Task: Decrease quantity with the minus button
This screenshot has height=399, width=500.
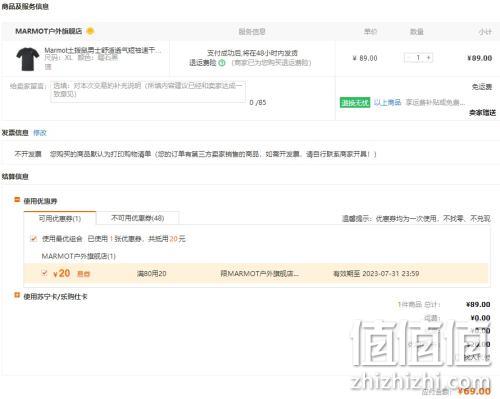Action: [409, 58]
